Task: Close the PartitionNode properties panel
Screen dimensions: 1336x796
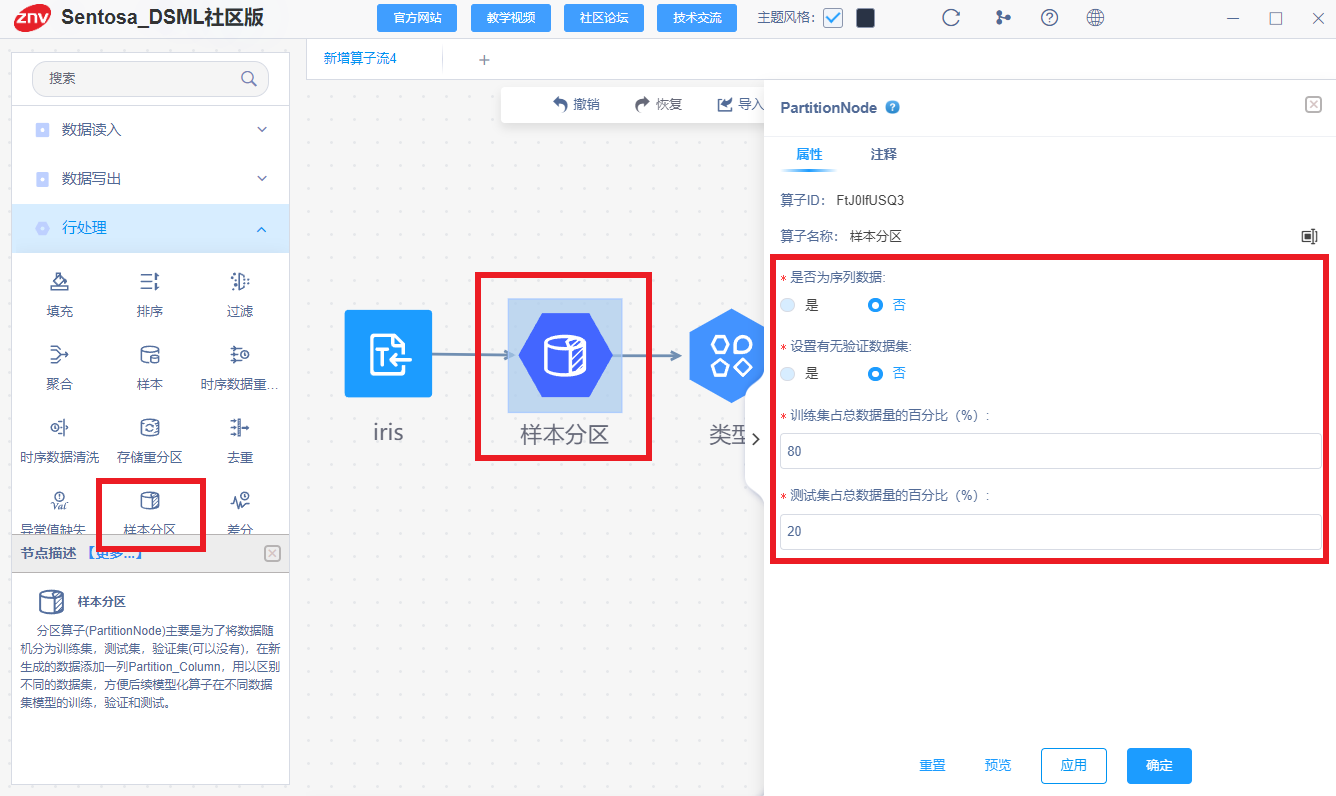Action: pos(1313,104)
